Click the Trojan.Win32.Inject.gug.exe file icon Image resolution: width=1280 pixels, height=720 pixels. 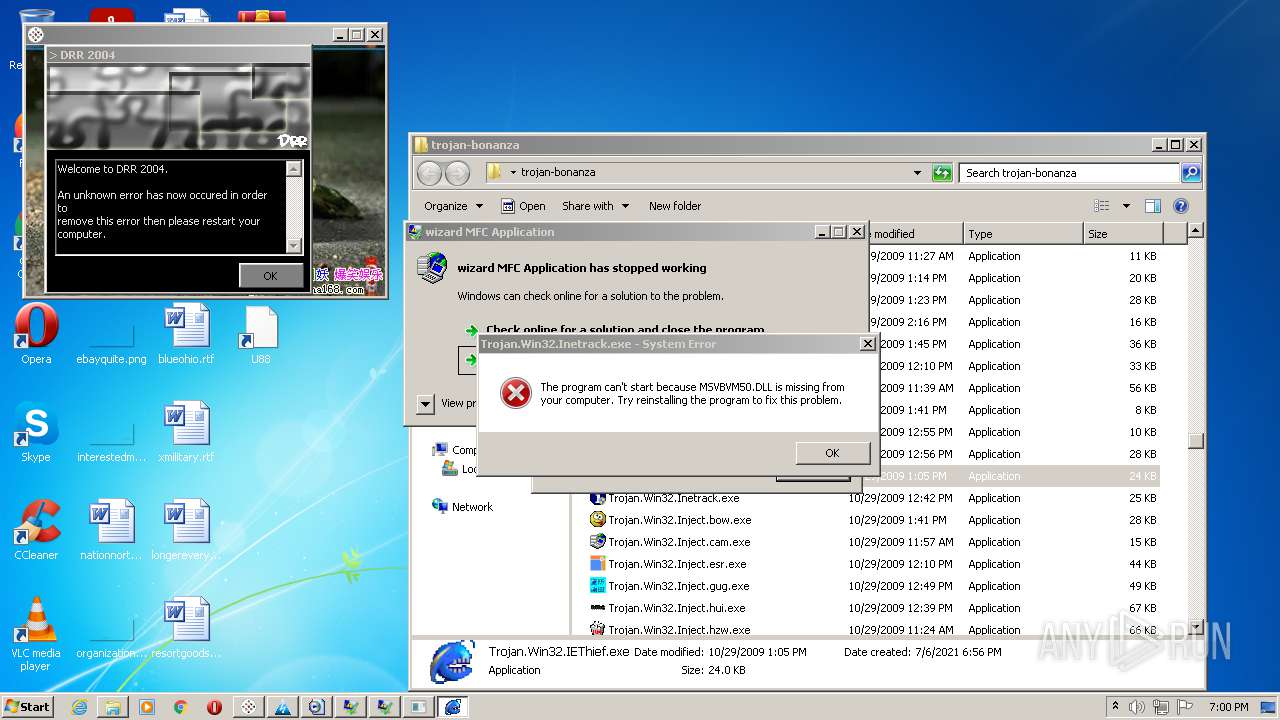coord(598,586)
